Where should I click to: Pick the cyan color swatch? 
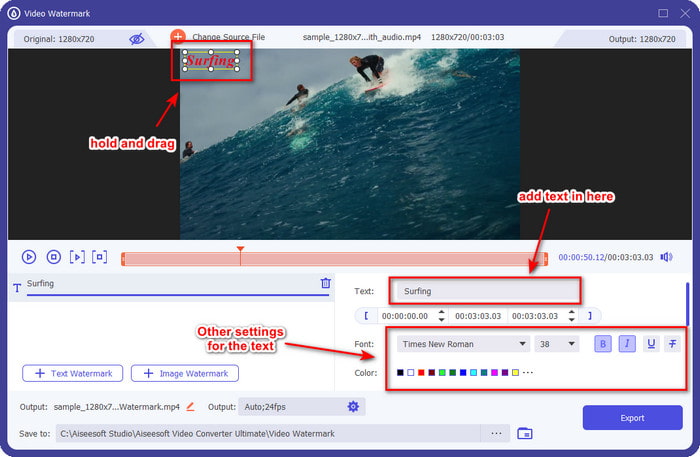pyautogui.click(x=473, y=372)
